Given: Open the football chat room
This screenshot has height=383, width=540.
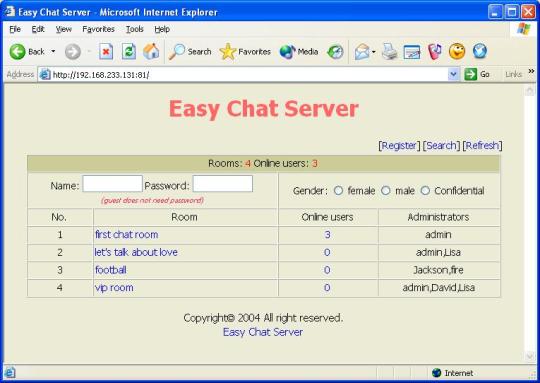Looking at the screenshot, I should pyautogui.click(x=111, y=270).
